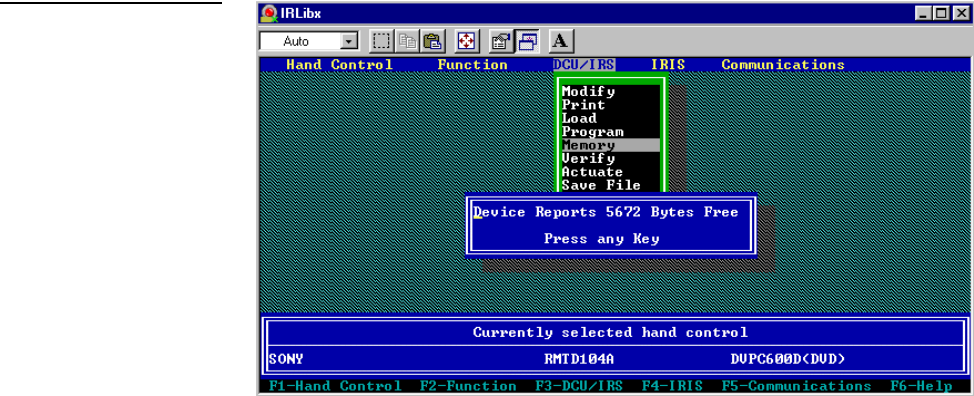Click the Mark selection toolbar icon
This screenshot has height=396, width=974.
point(381,42)
